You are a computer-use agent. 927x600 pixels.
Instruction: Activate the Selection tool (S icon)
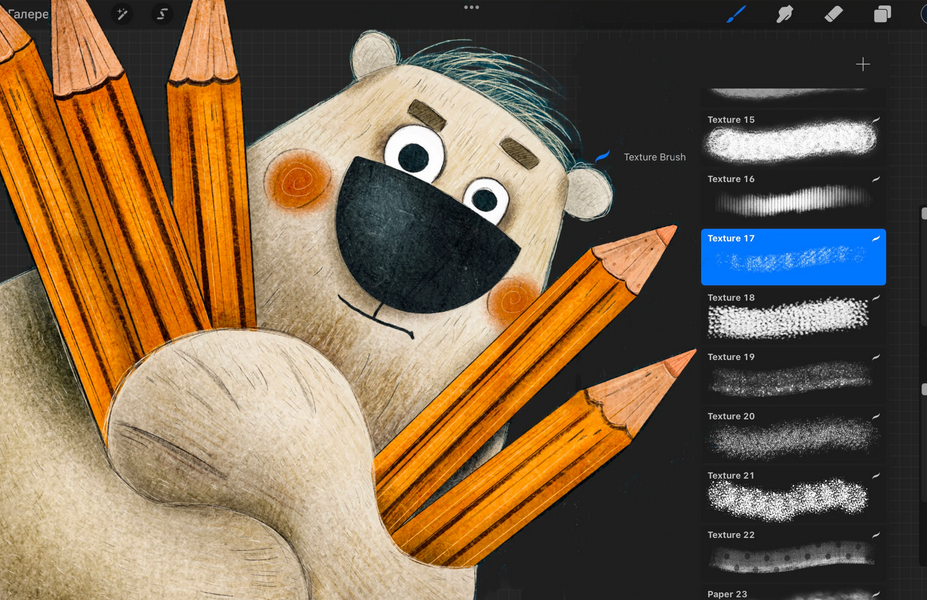[x=162, y=14]
